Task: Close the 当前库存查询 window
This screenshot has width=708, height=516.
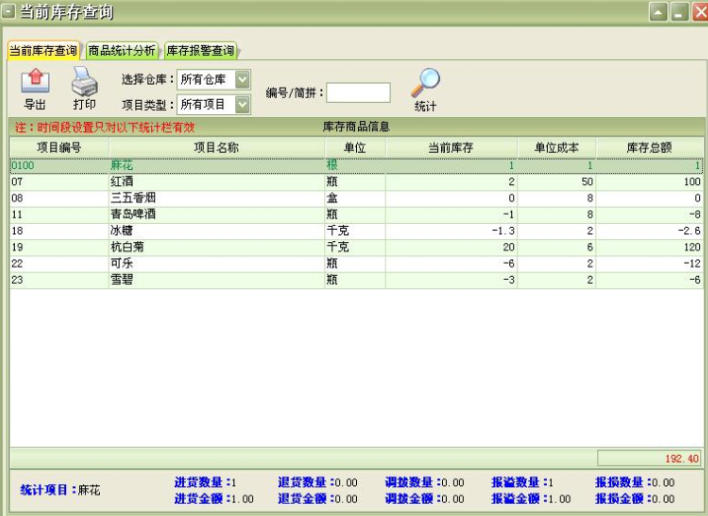Action: (700, 12)
